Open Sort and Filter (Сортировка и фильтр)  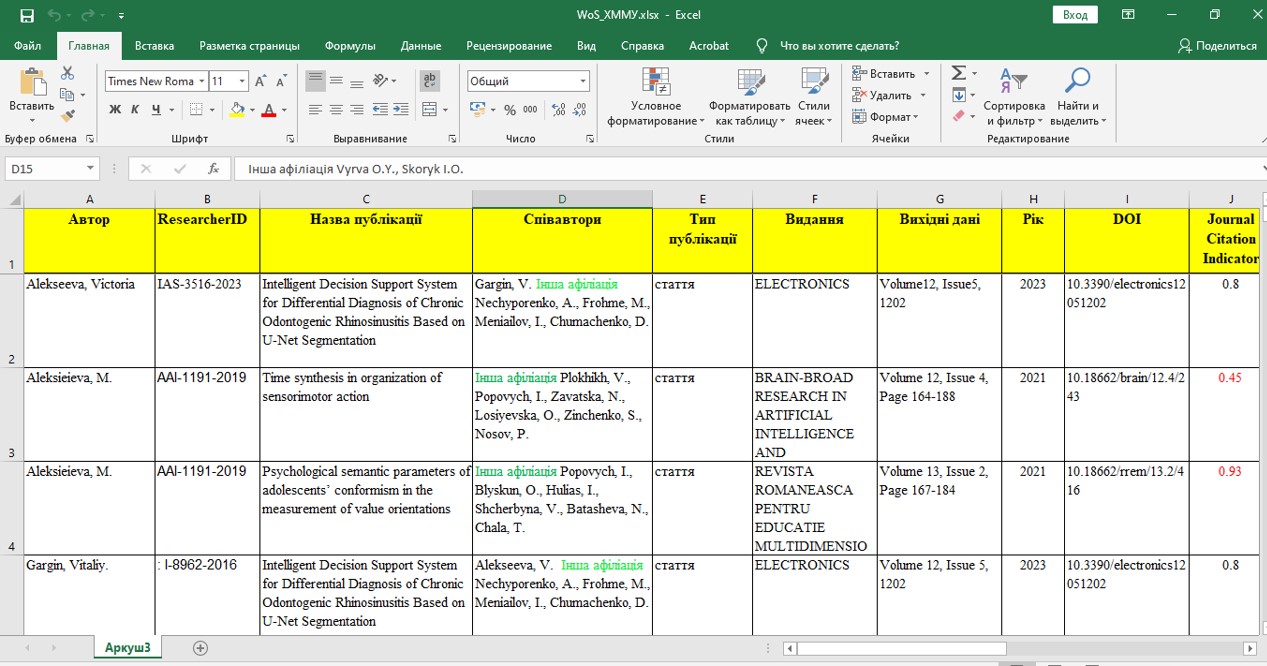tap(1013, 99)
